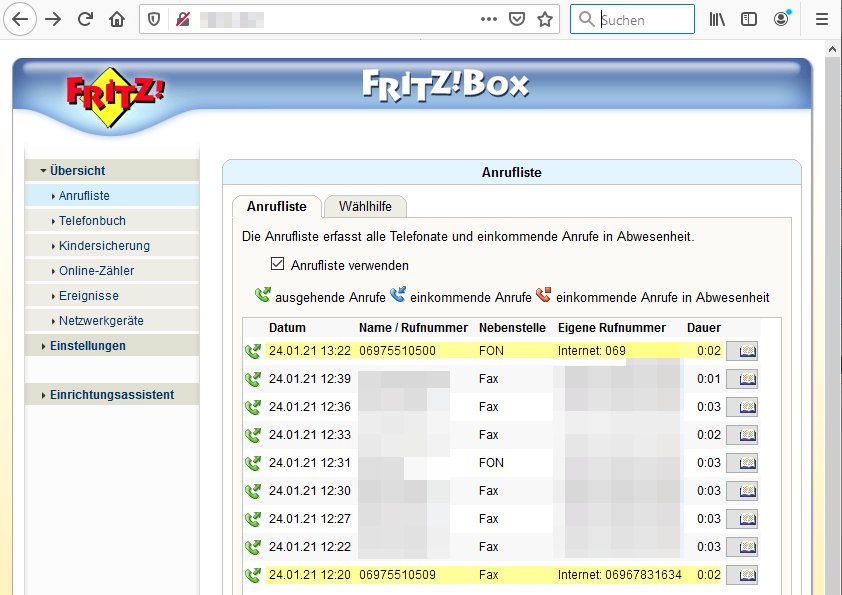Screen dimensions: 842x595
Task: Add 12:22 call to phonebook
Action: (x=742, y=547)
